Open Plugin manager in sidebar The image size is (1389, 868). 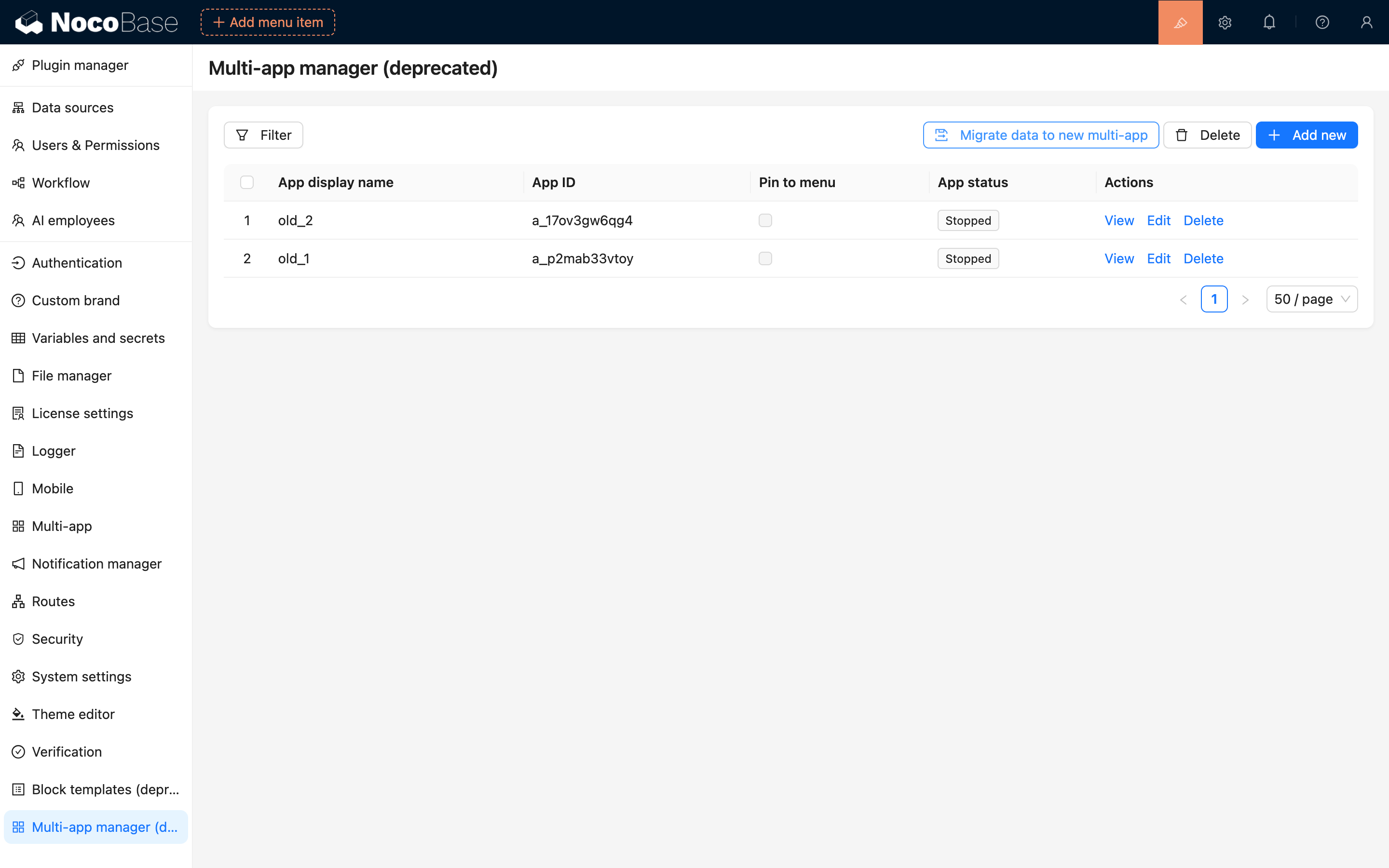[80, 66]
